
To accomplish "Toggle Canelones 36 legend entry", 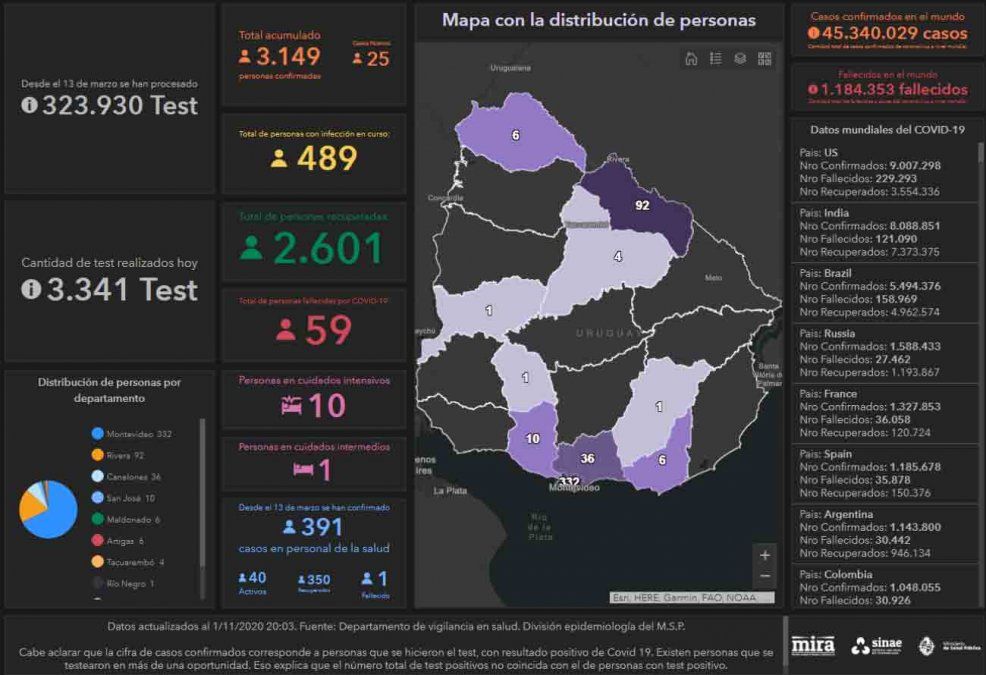I will pos(125,477).
